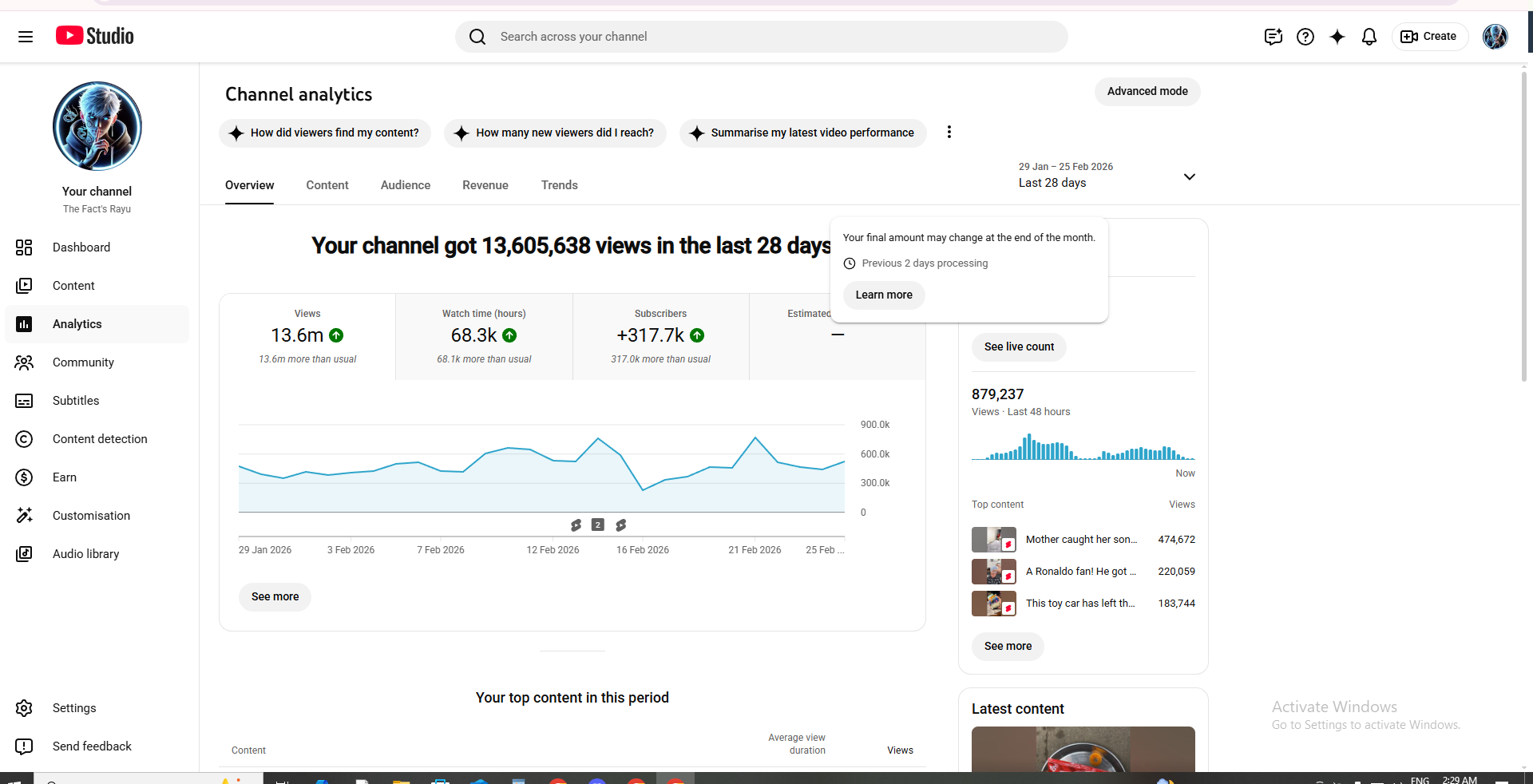Open the comments feedback icon in header

1273,37
